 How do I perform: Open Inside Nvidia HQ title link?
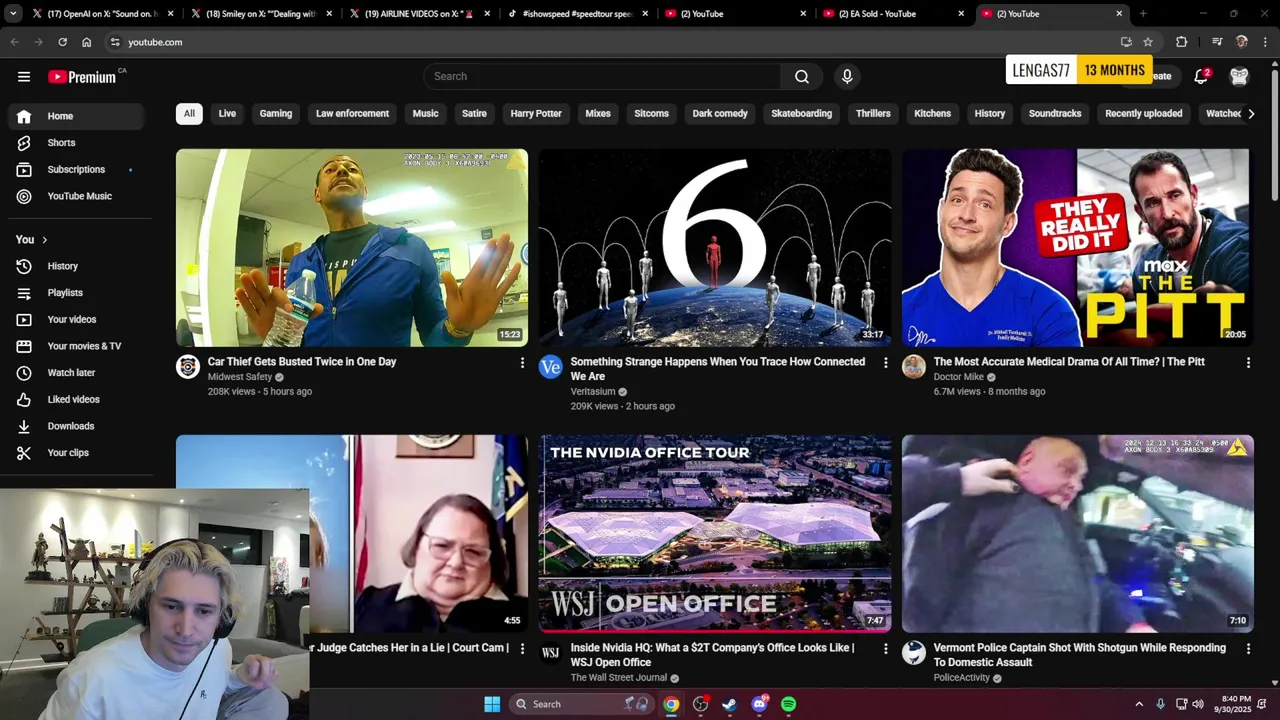(x=712, y=655)
